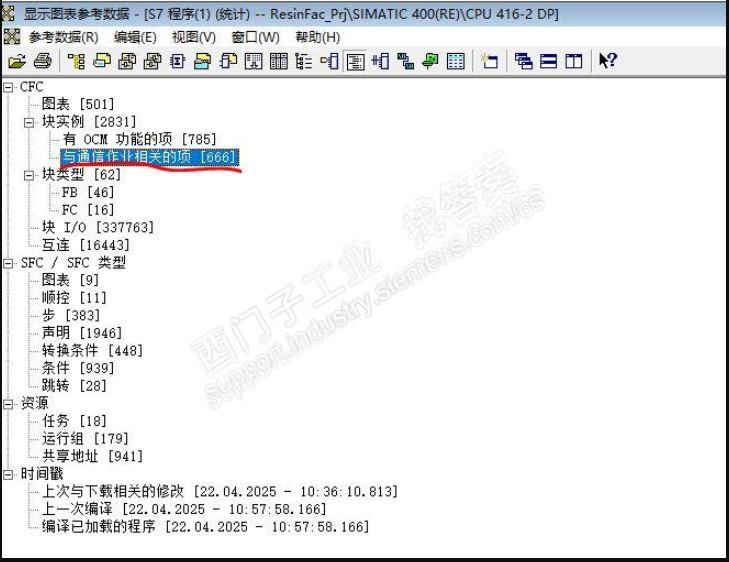This screenshot has height=562, width=729.
Task: Click the yellow and cyan folder toolbar icon
Action: coord(202,61)
